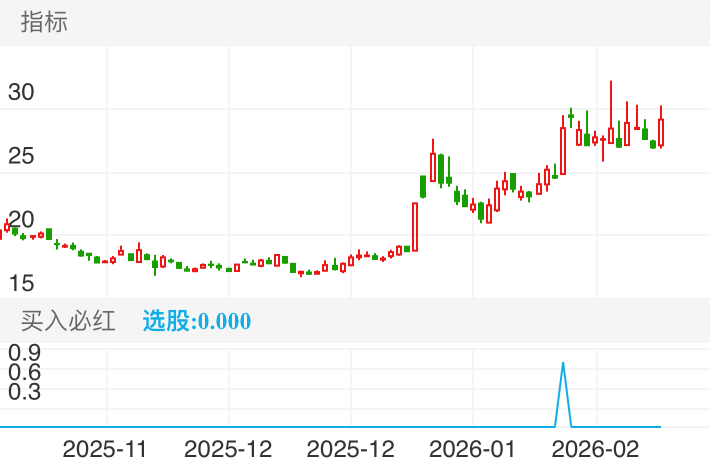Image resolution: width=710 pixels, height=472 pixels.
Task: Click the 0.6 indicator axis label
Action: [24, 372]
